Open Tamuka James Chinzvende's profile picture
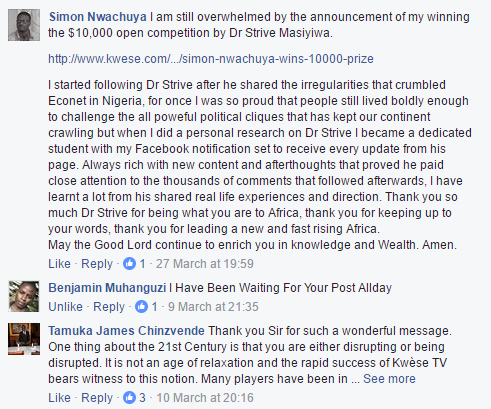This screenshot has height=409, width=491. [x=24, y=339]
